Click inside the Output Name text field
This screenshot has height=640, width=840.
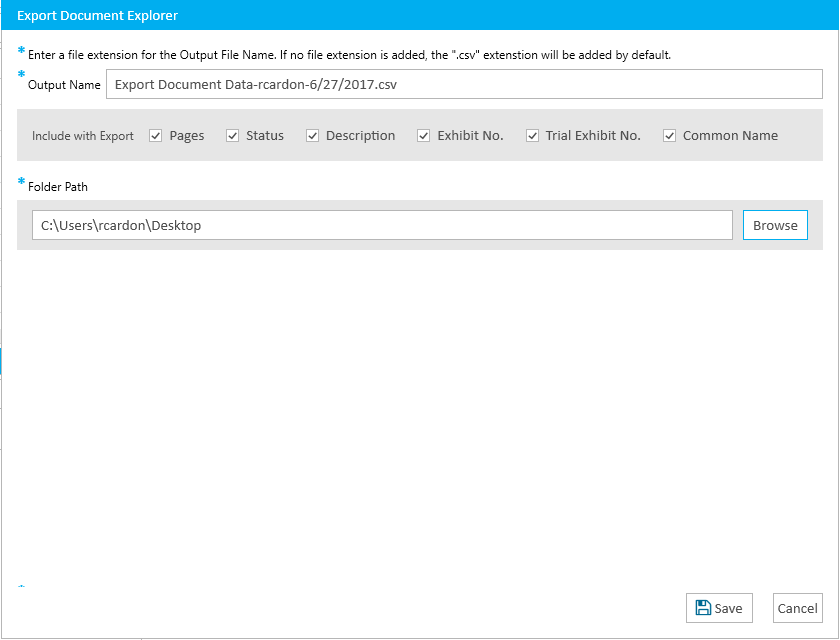point(464,85)
